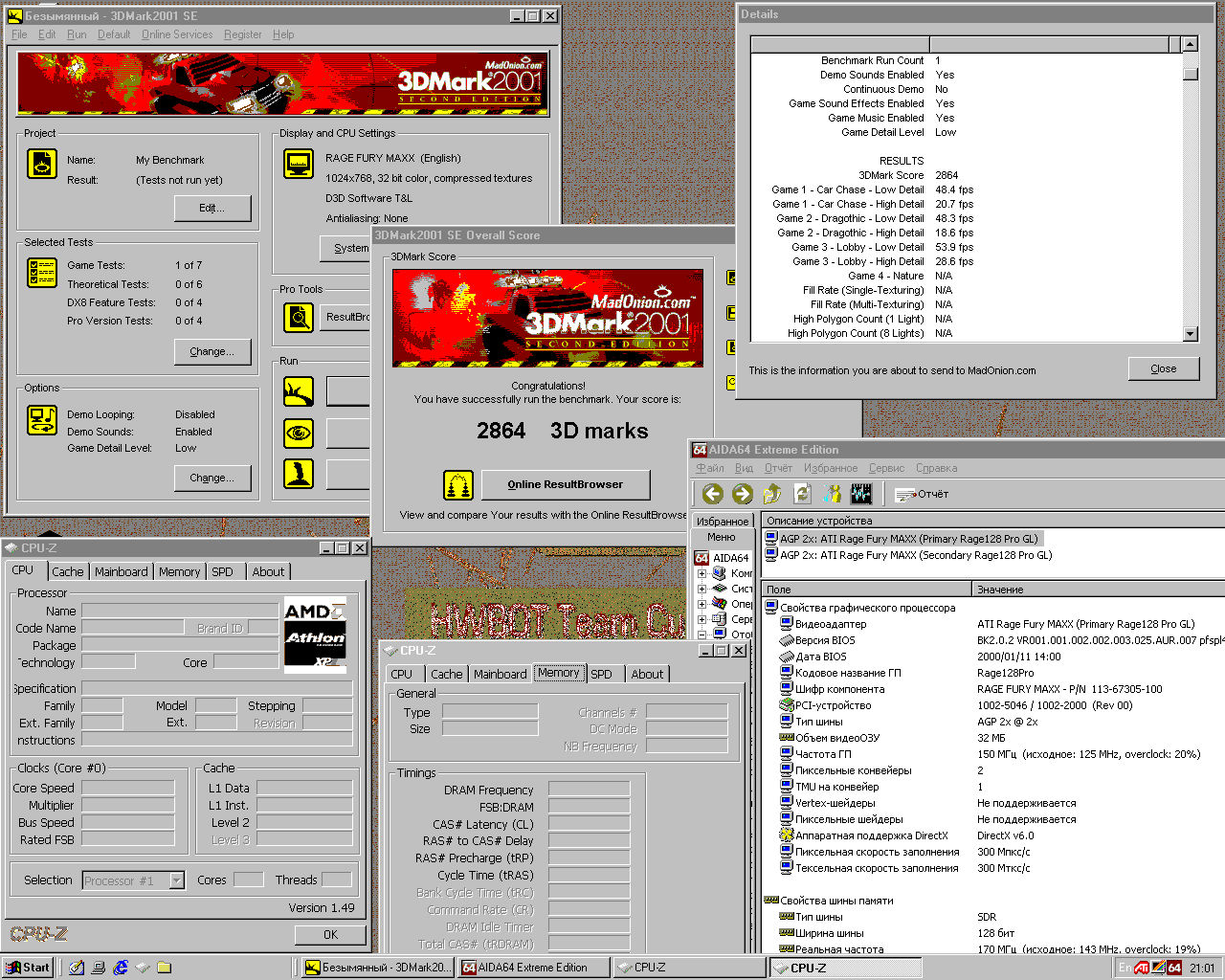
Task: Click the AIDA64 Up level folder icon
Action: point(772,494)
